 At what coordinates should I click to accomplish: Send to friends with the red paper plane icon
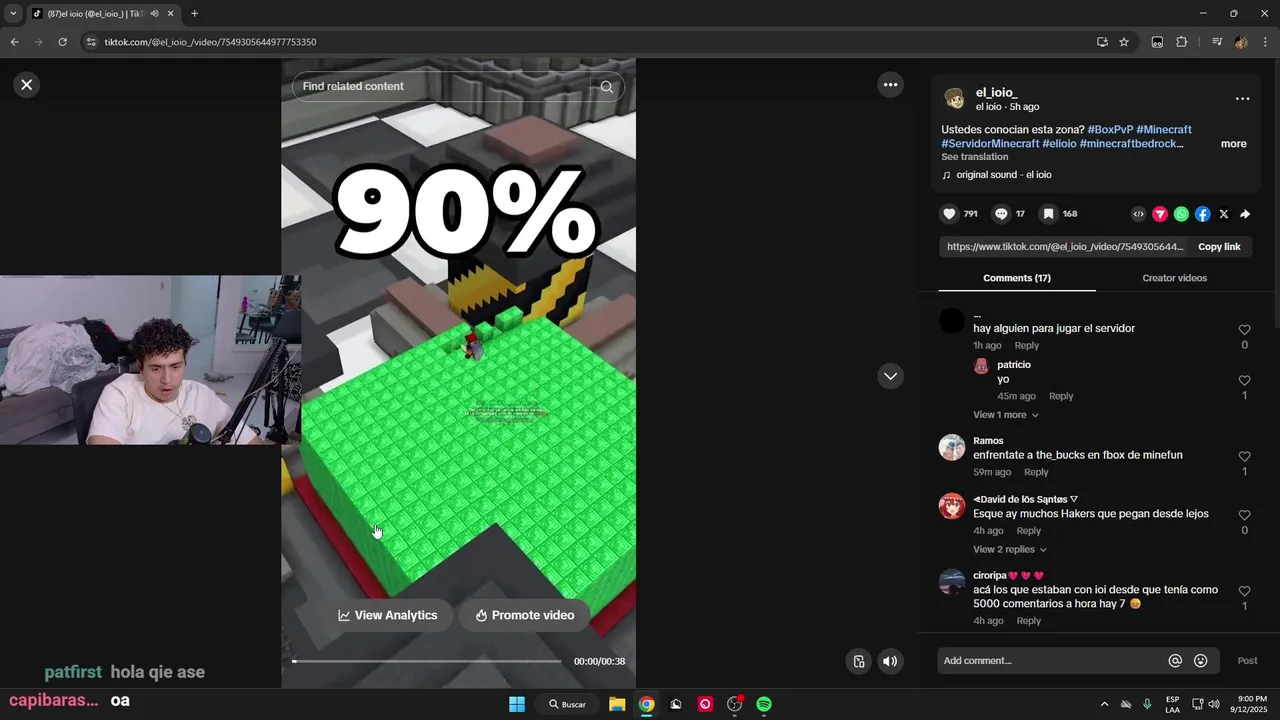[x=1160, y=214]
